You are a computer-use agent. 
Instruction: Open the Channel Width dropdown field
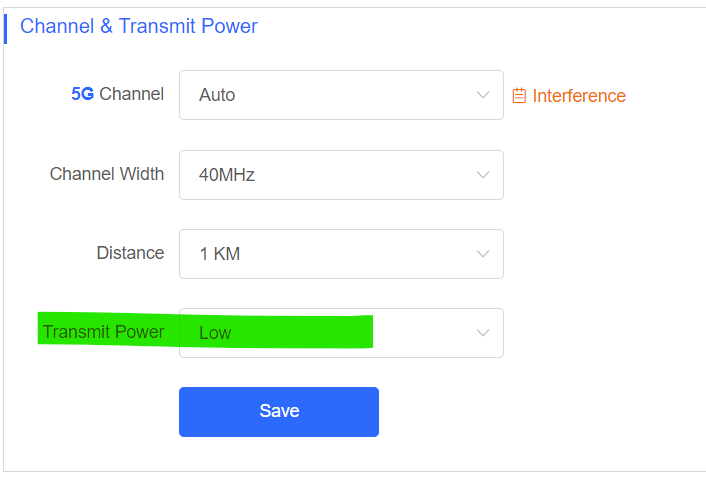click(340, 175)
